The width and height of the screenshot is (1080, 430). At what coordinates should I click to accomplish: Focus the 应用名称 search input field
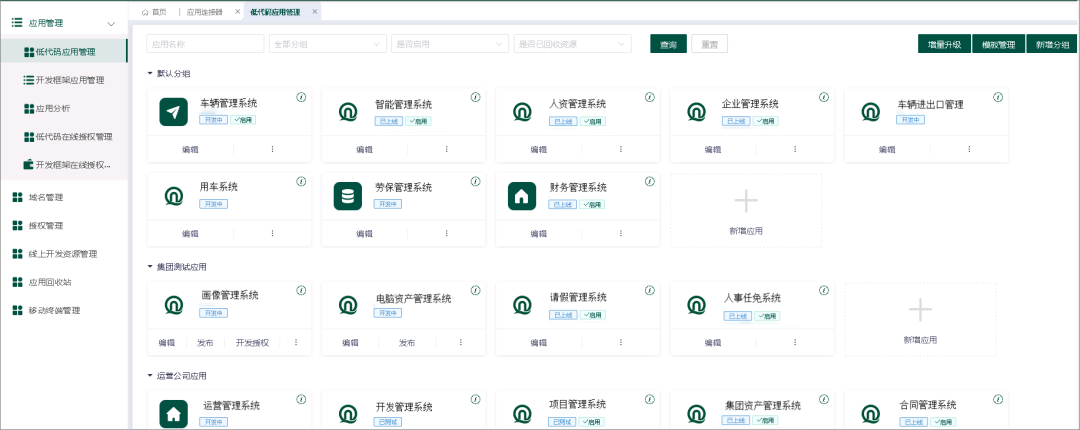(x=205, y=44)
